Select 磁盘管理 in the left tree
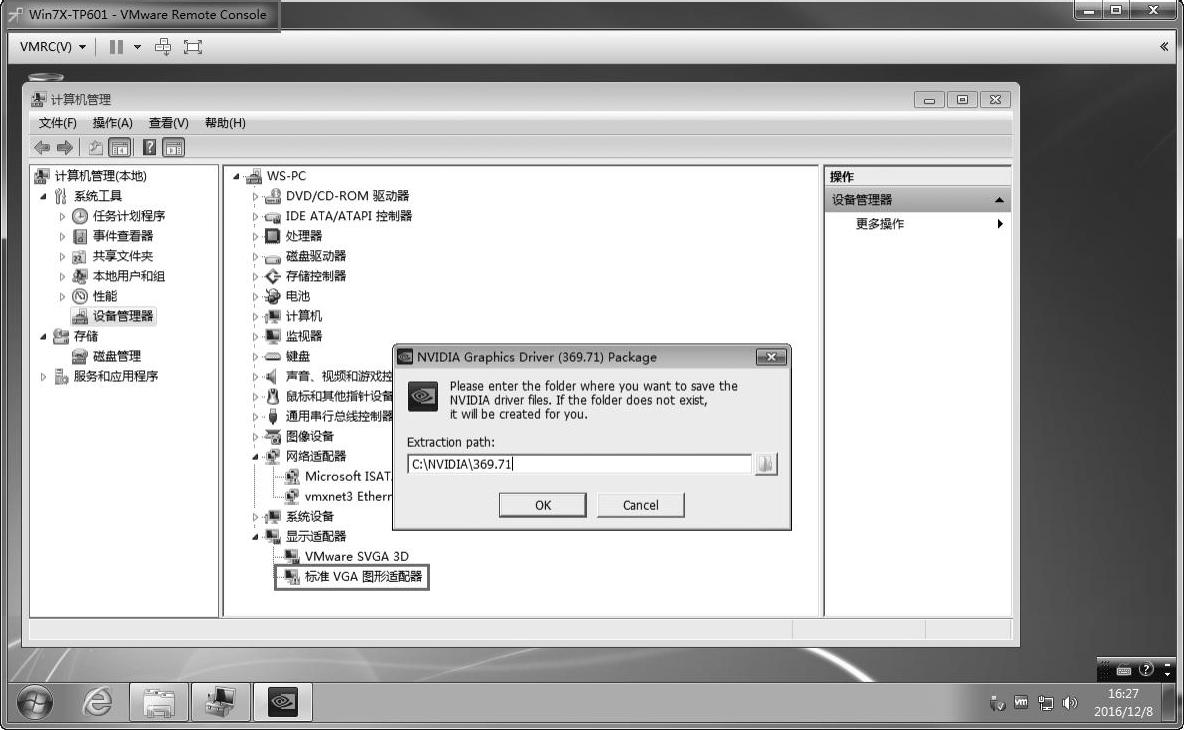The image size is (1184, 730). [116, 356]
